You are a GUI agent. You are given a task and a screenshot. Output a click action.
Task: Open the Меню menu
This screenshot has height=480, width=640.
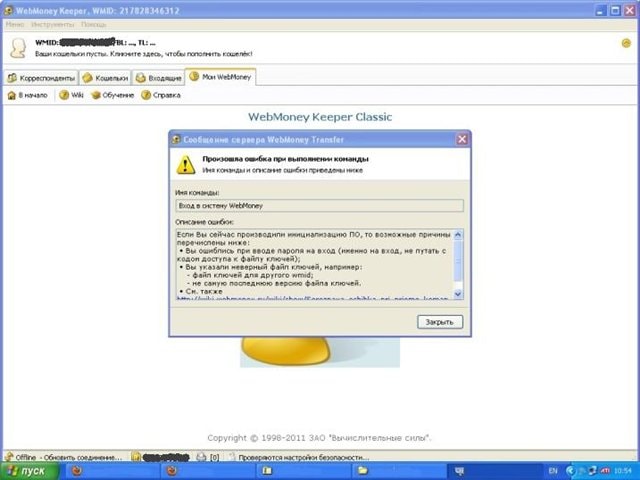pyautogui.click(x=15, y=24)
